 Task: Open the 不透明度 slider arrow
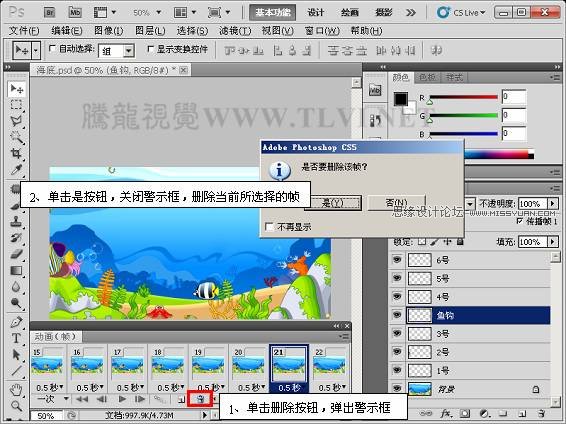tap(552, 204)
